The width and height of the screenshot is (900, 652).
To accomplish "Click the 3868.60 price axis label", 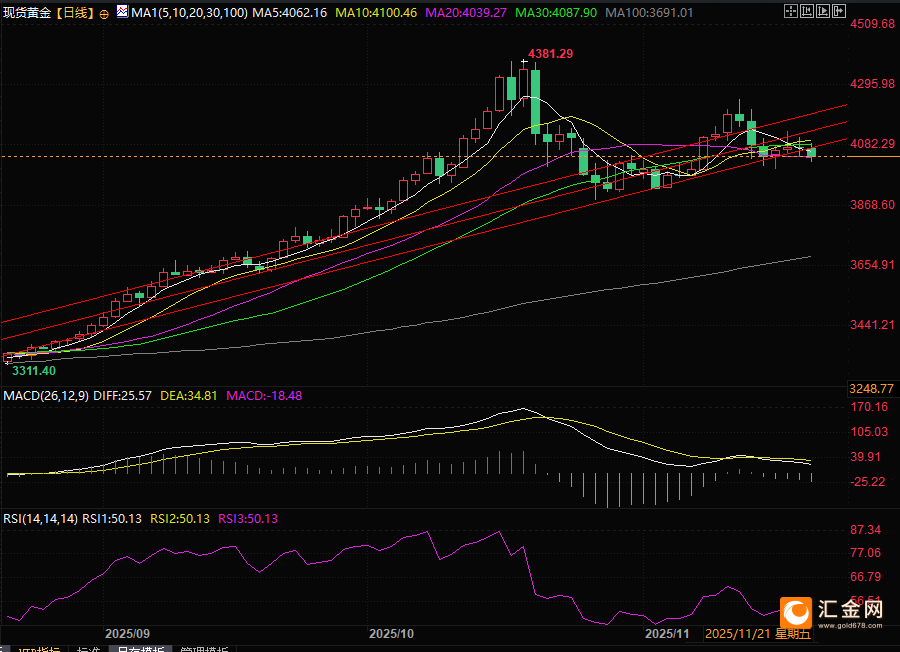I will tap(872, 205).
